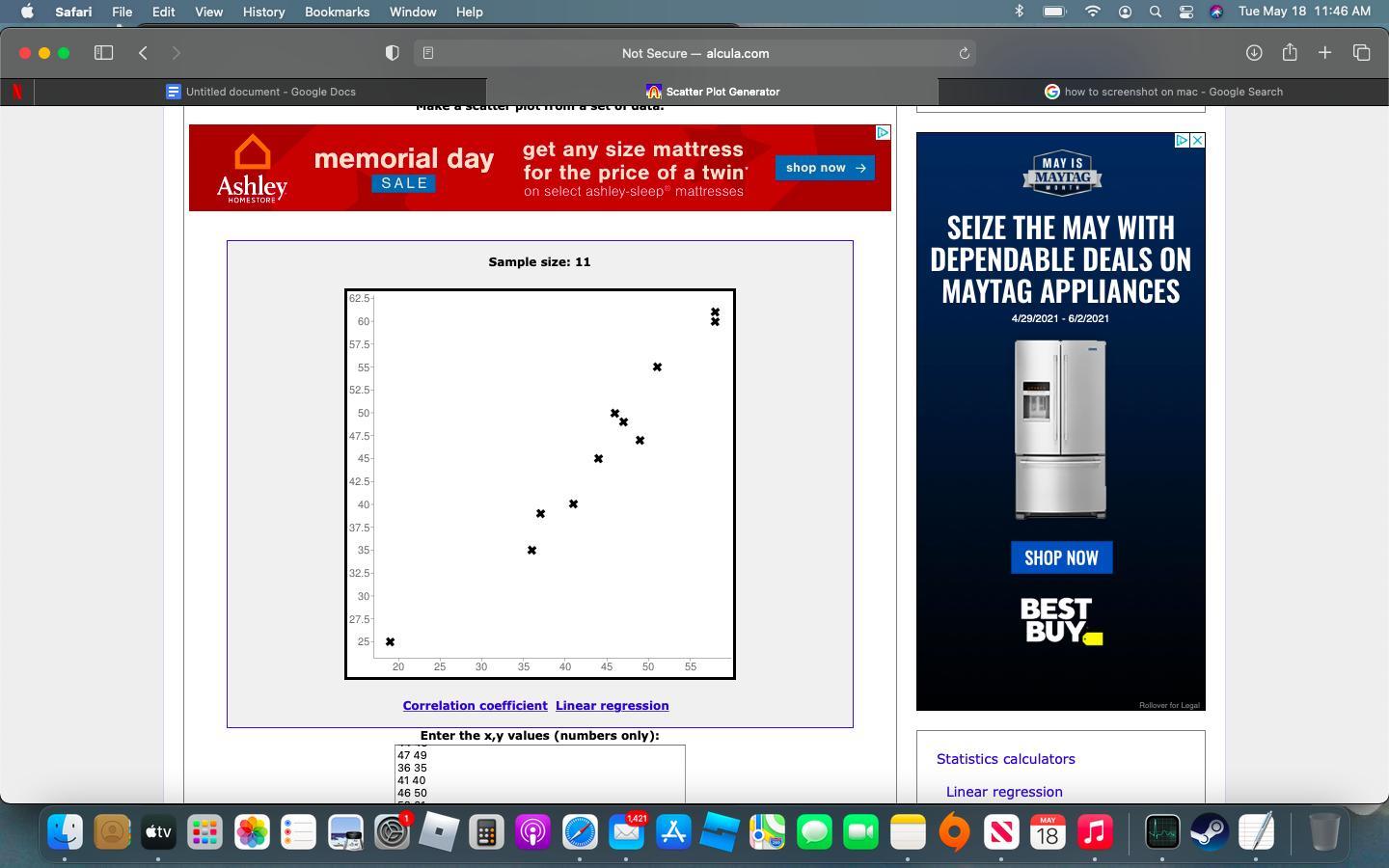
Task: Click SHOP NOW on the Maytag ad
Action: point(1061,557)
